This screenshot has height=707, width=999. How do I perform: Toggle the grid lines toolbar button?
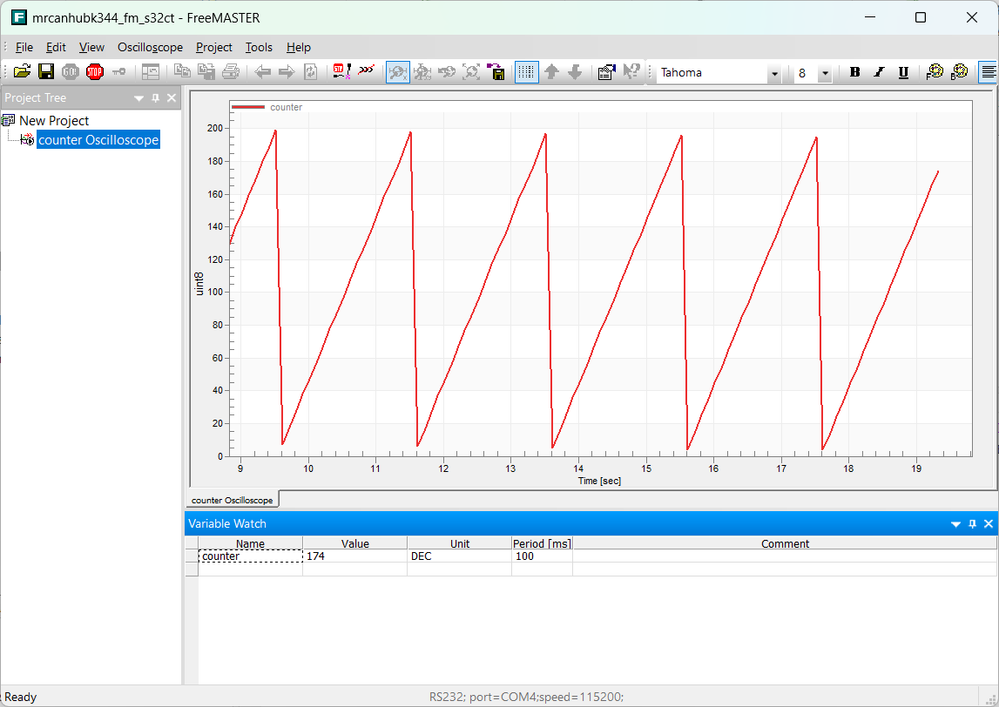[x=526, y=72]
